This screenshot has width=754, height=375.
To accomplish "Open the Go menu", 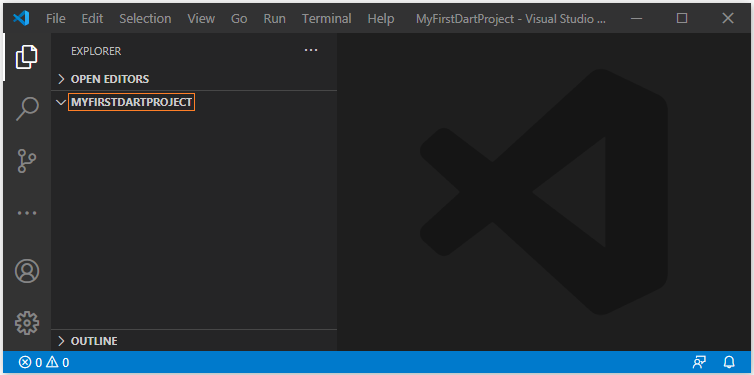I will 239,19.
